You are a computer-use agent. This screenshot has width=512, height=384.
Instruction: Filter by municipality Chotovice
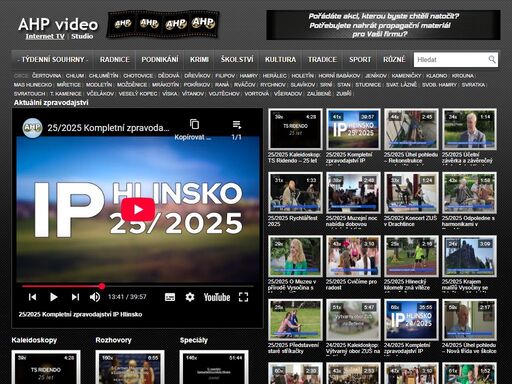tap(138, 76)
